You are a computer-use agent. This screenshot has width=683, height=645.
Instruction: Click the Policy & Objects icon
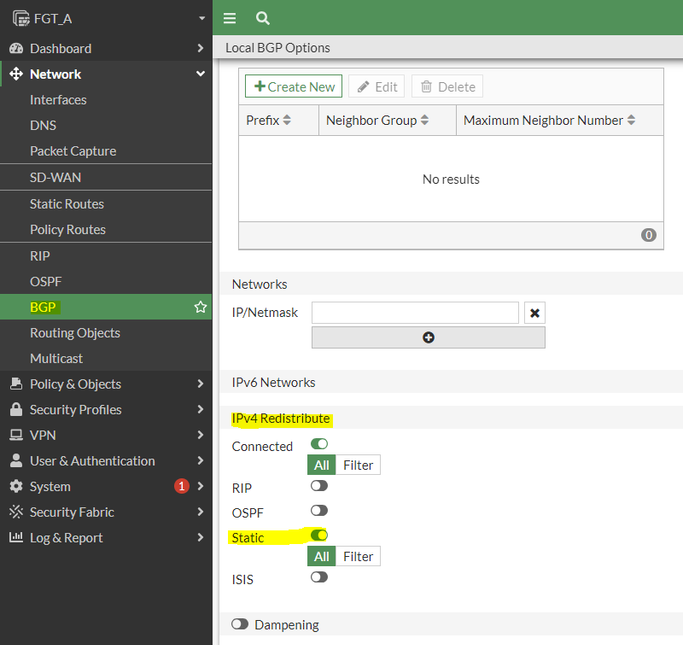pyautogui.click(x=16, y=384)
